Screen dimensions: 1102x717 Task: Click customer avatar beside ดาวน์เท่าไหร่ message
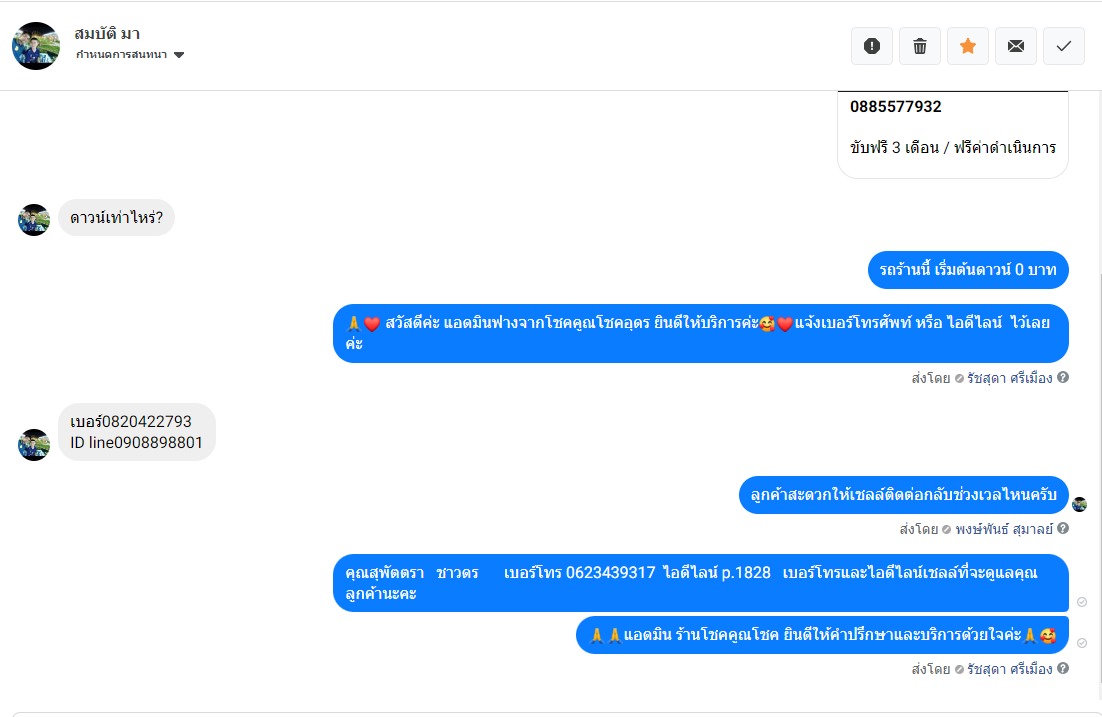coord(34,220)
